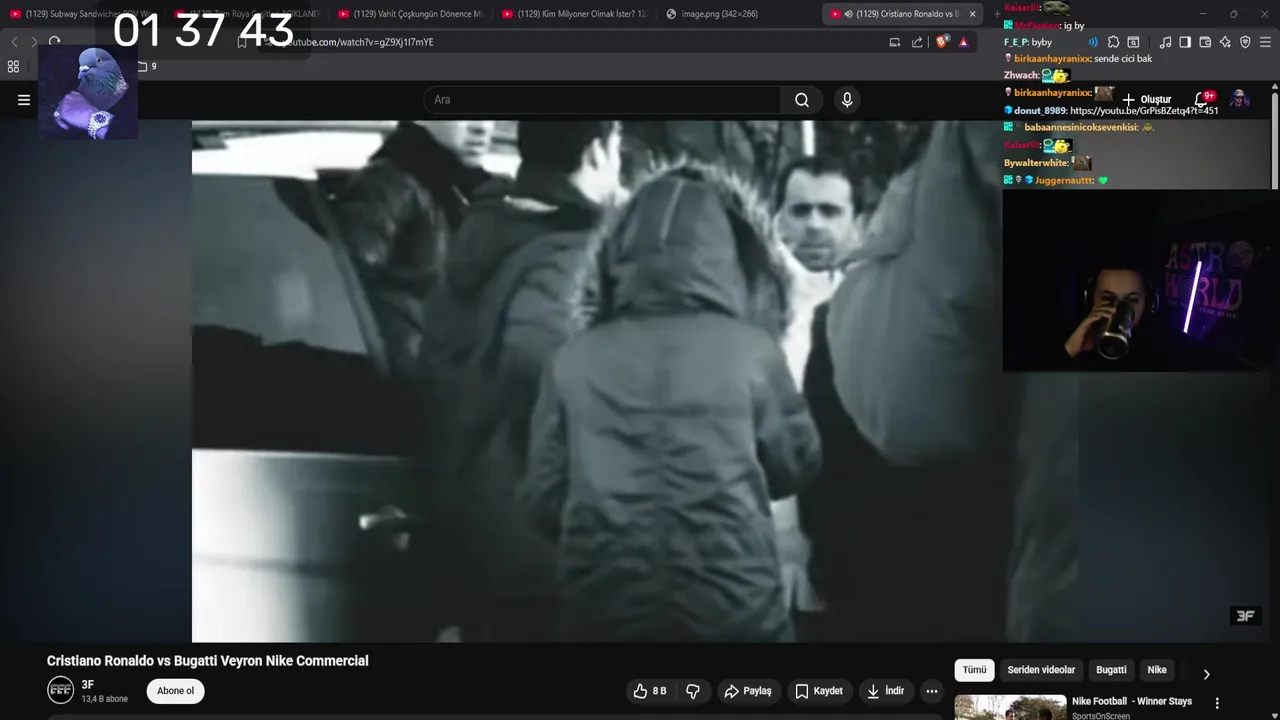Close the Cristiano Ronaldo tab
The image size is (1280, 720).
pyautogui.click(x=972, y=14)
